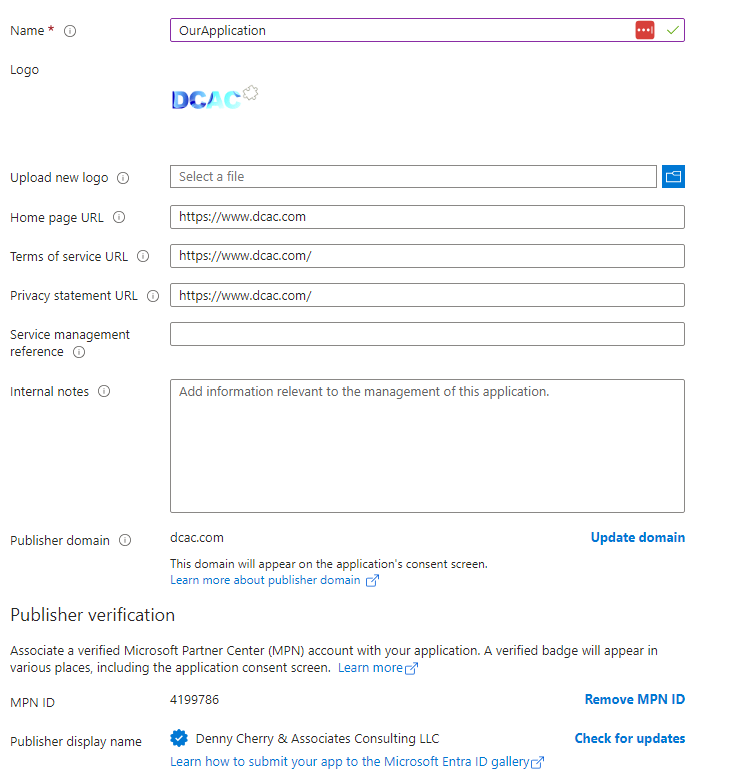Viewport: 735px width, 781px height.
Task: Open the Microsoft Entra ID gallery submission link
Action: point(357,762)
